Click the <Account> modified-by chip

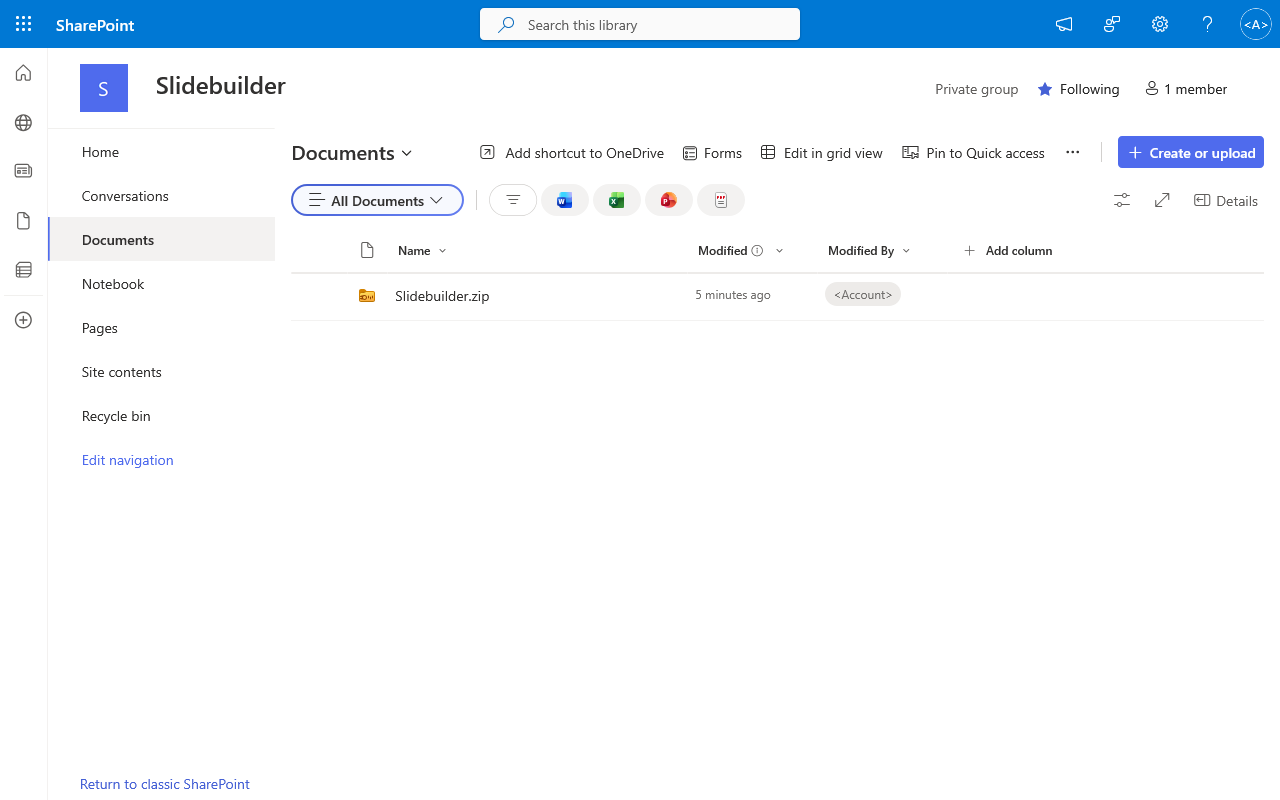(x=863, y=294)
